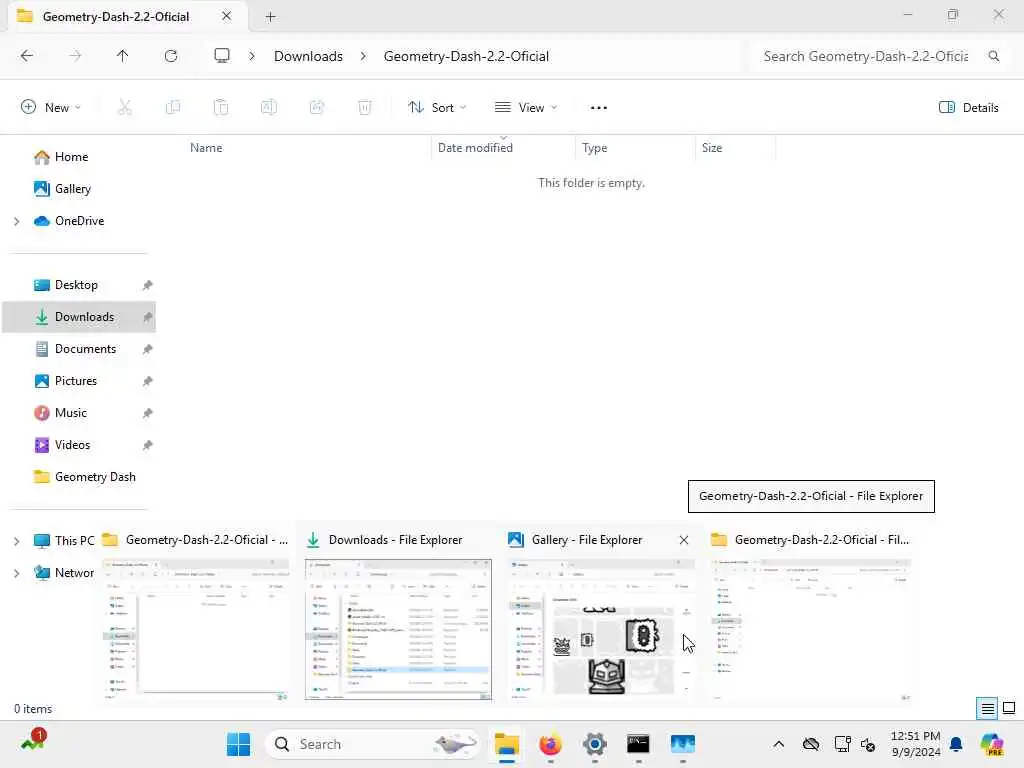This screenshot has height=768, width=1024.
Task: Toggle the Details pane
Action: pyautogui.click(x=968, y=108)
